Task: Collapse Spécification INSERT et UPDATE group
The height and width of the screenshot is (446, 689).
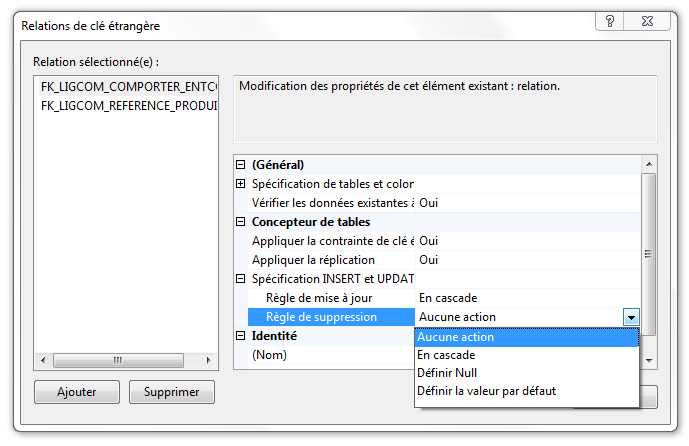Action: 240,279
